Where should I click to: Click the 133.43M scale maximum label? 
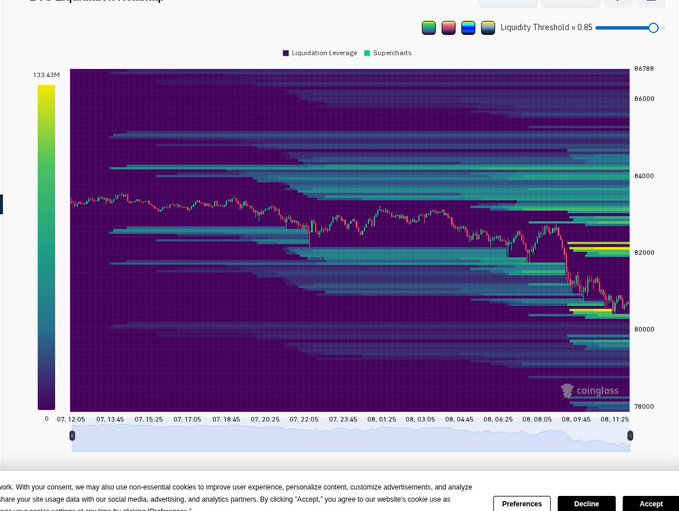point(46,75)
